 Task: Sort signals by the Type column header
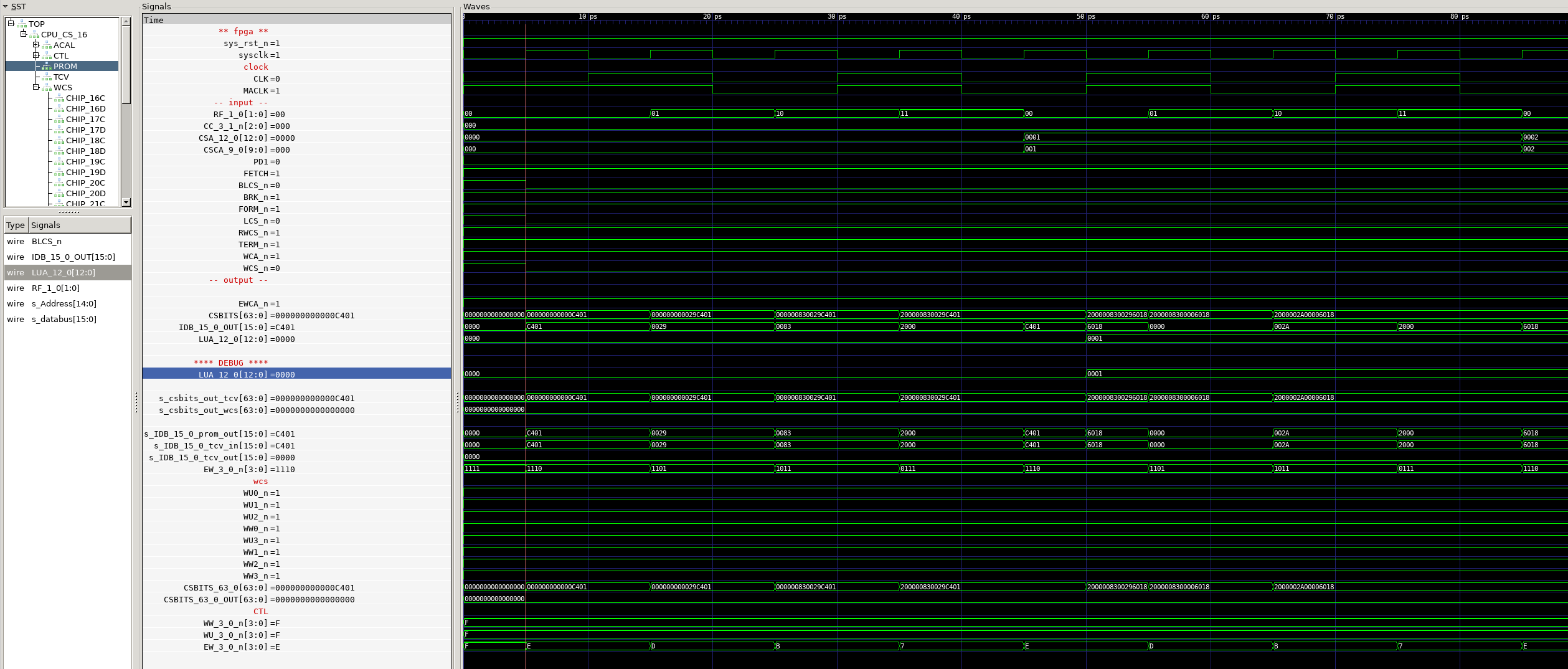point(16,225)
